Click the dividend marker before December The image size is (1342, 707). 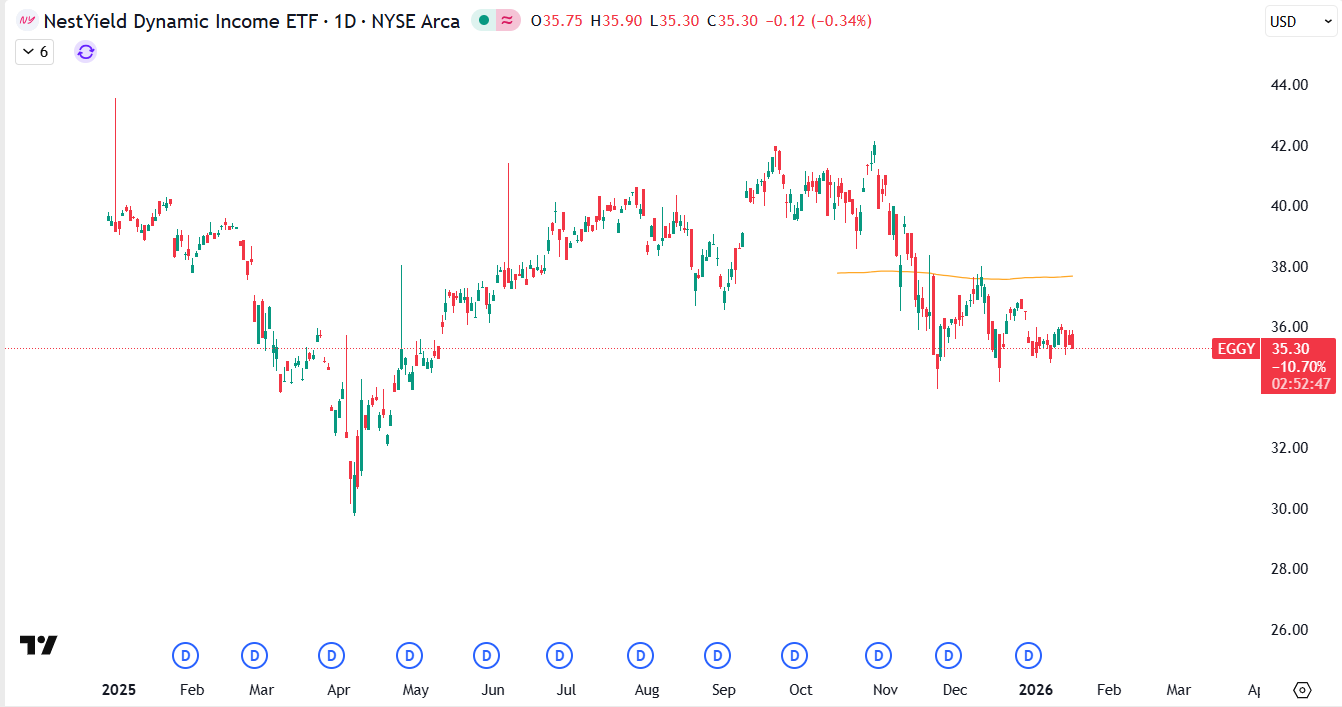[x=948, y=656]
